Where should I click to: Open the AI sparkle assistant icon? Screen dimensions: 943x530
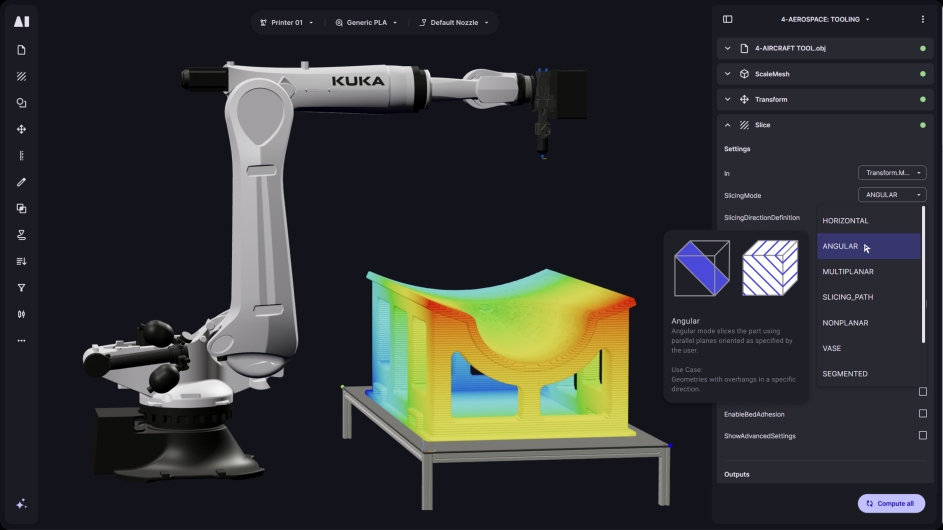click(x=21, y=504)
